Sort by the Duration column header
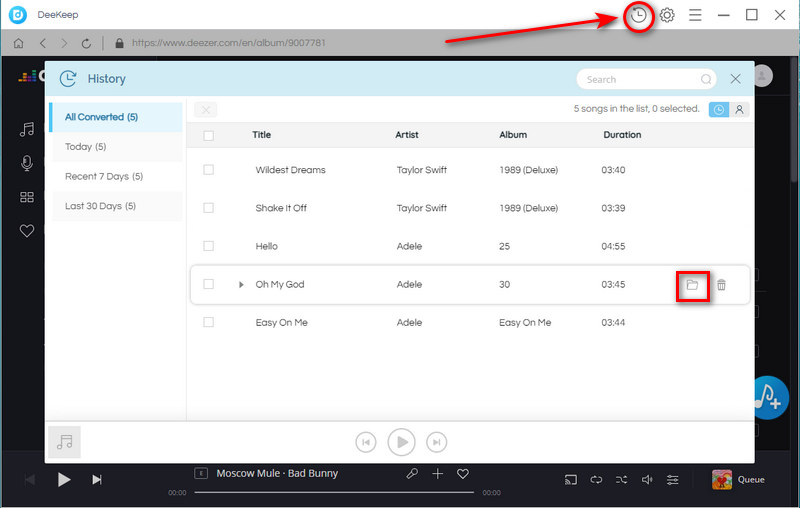The width and height of the screenshot is (800, 508). point(622,135)
